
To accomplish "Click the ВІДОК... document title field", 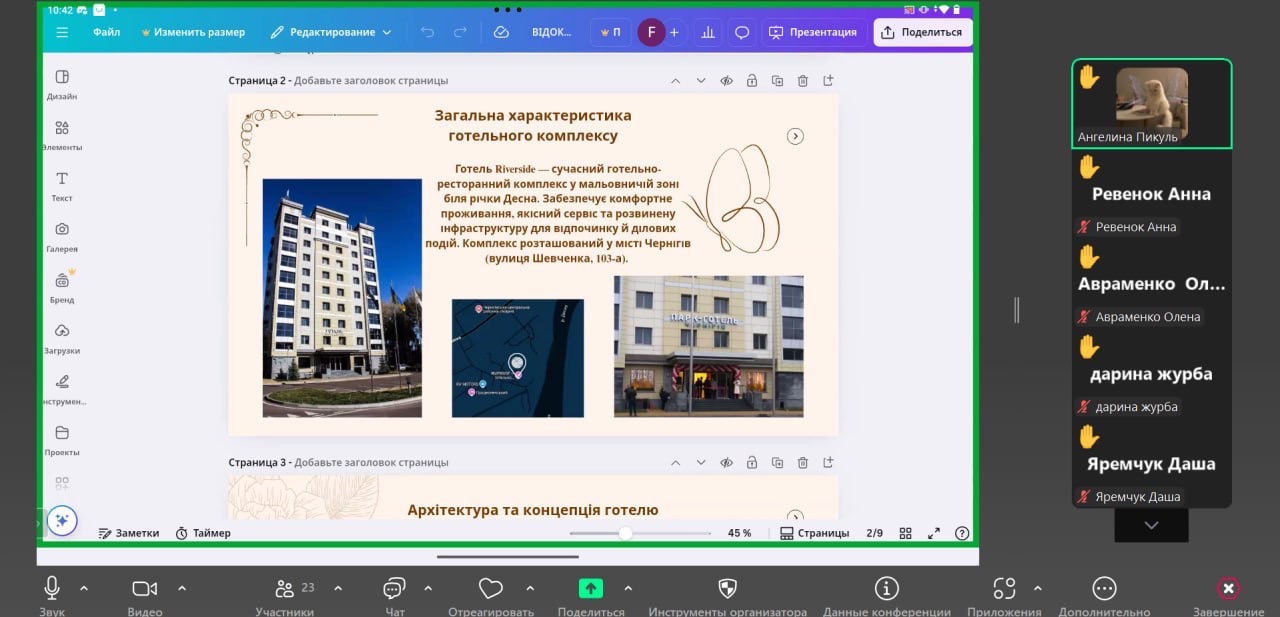I will 552,32.
